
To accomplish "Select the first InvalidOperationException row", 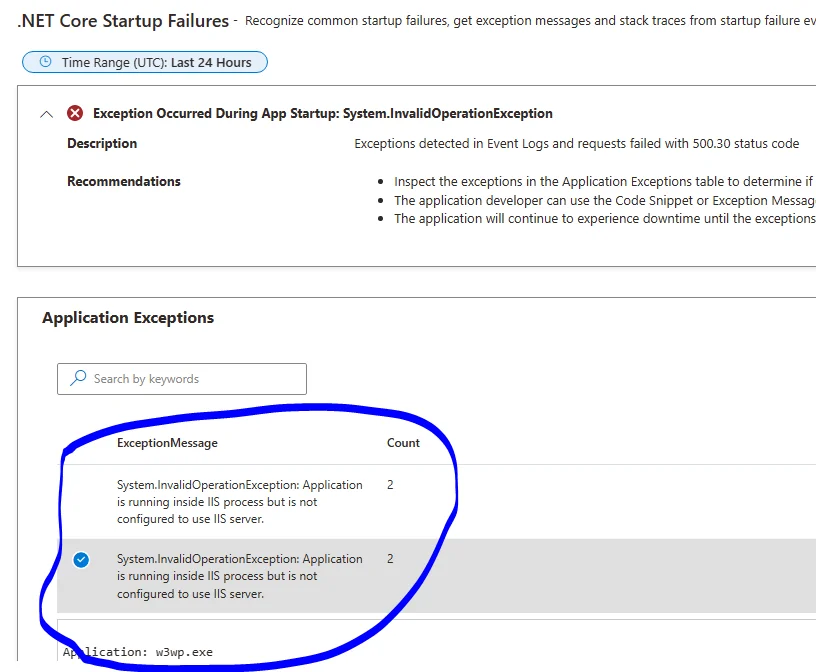I will [436, 502].
